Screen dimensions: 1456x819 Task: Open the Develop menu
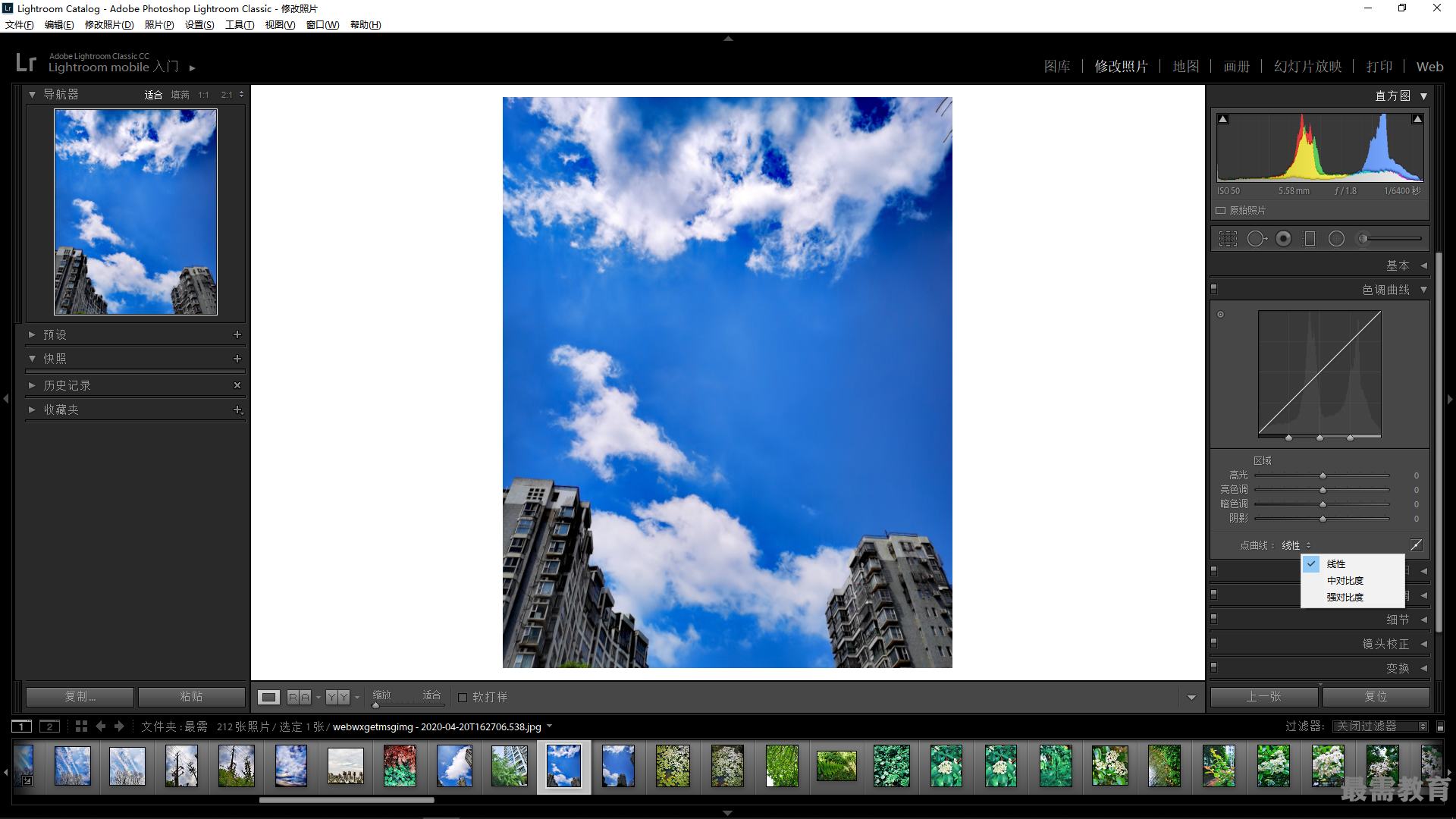(x=109, y=25)
